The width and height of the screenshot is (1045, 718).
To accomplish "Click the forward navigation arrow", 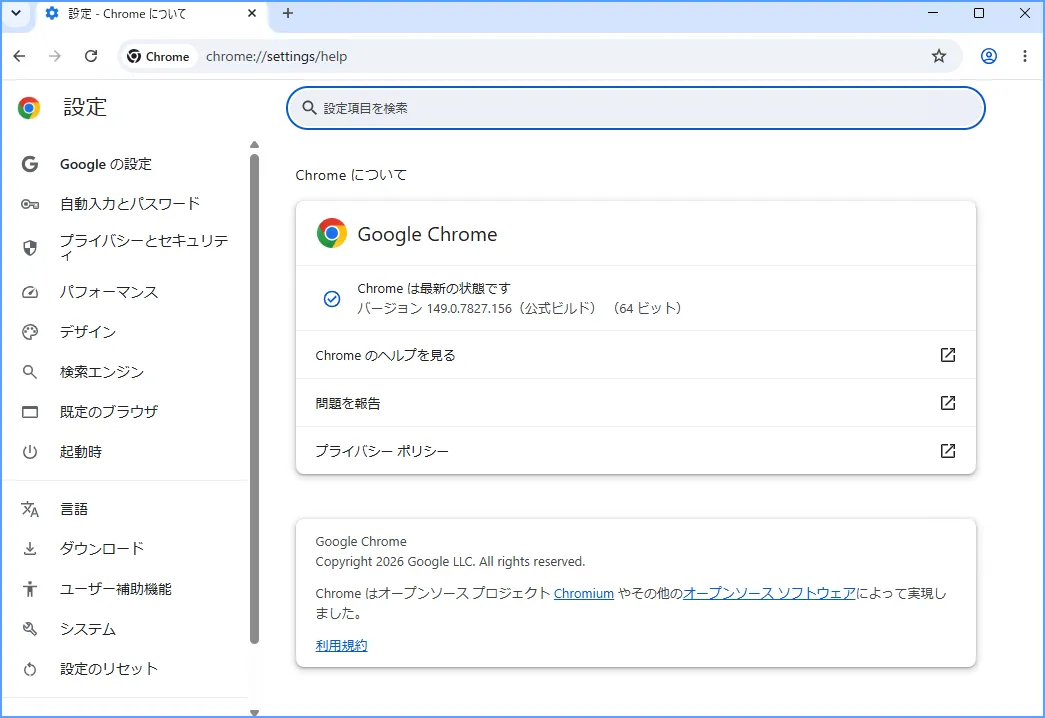I will click(55, 56).
